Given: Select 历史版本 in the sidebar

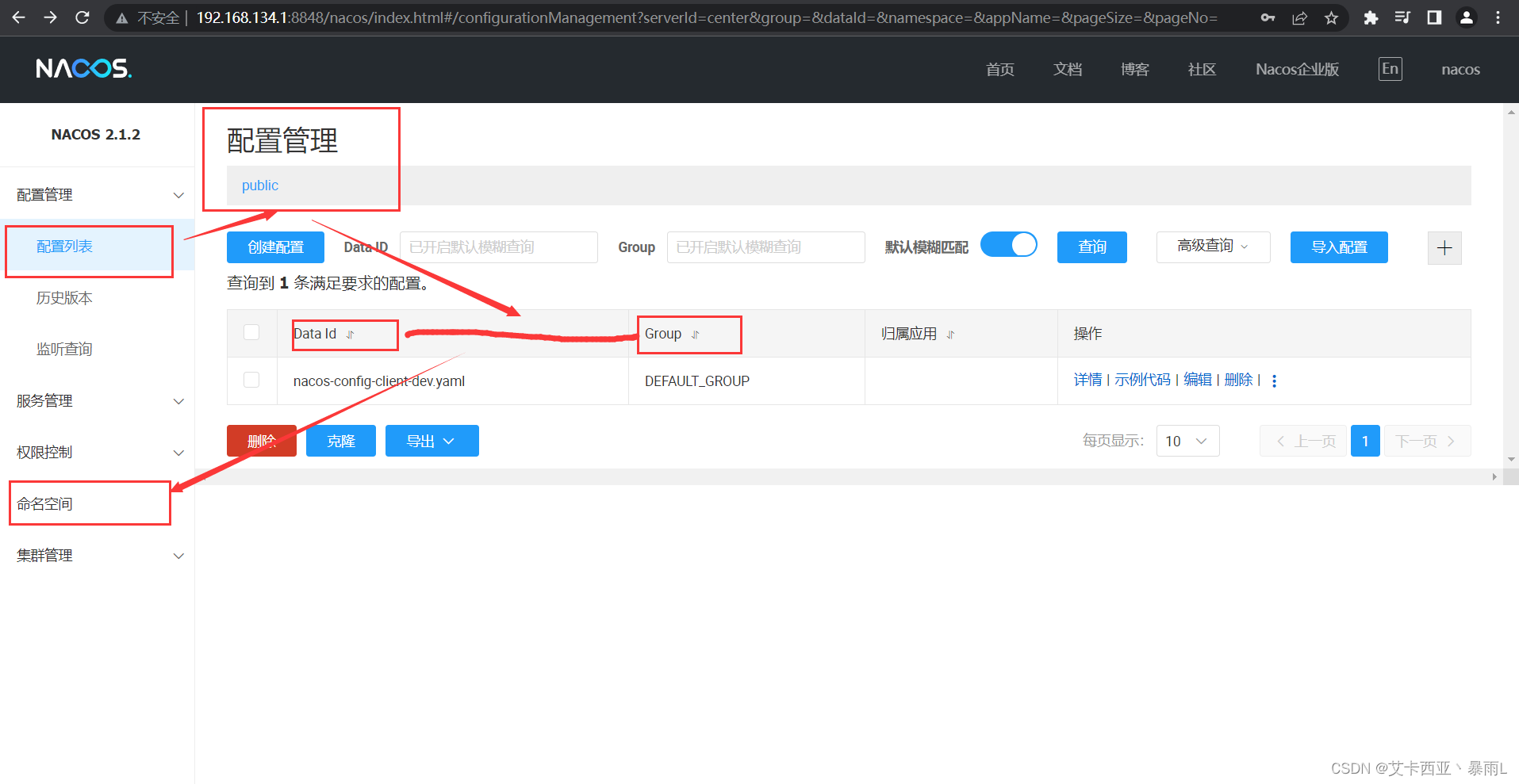Looking at the screenshot, I should pos(64,298).
